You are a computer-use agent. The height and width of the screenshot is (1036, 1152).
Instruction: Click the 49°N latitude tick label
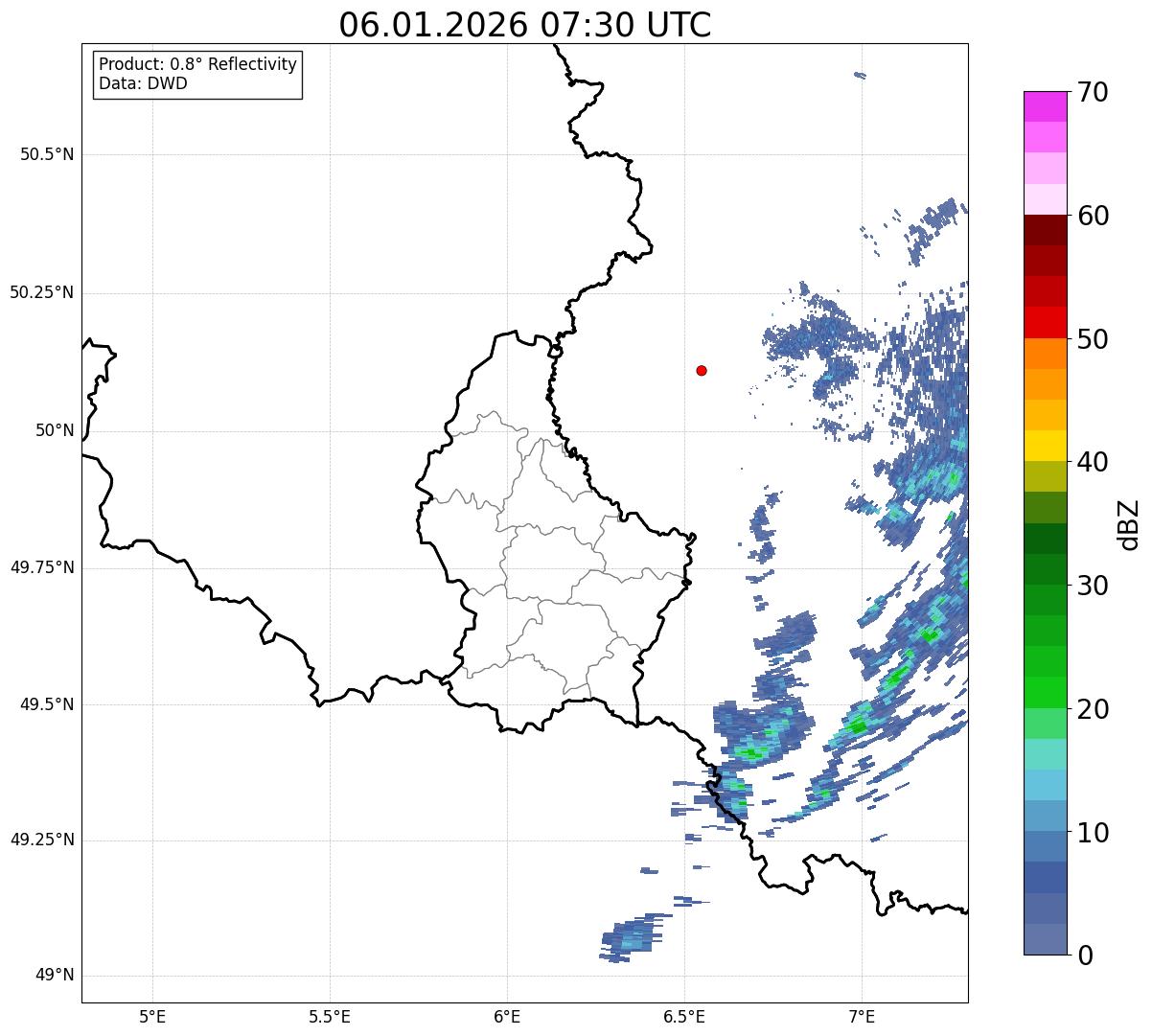pos(55,976)
